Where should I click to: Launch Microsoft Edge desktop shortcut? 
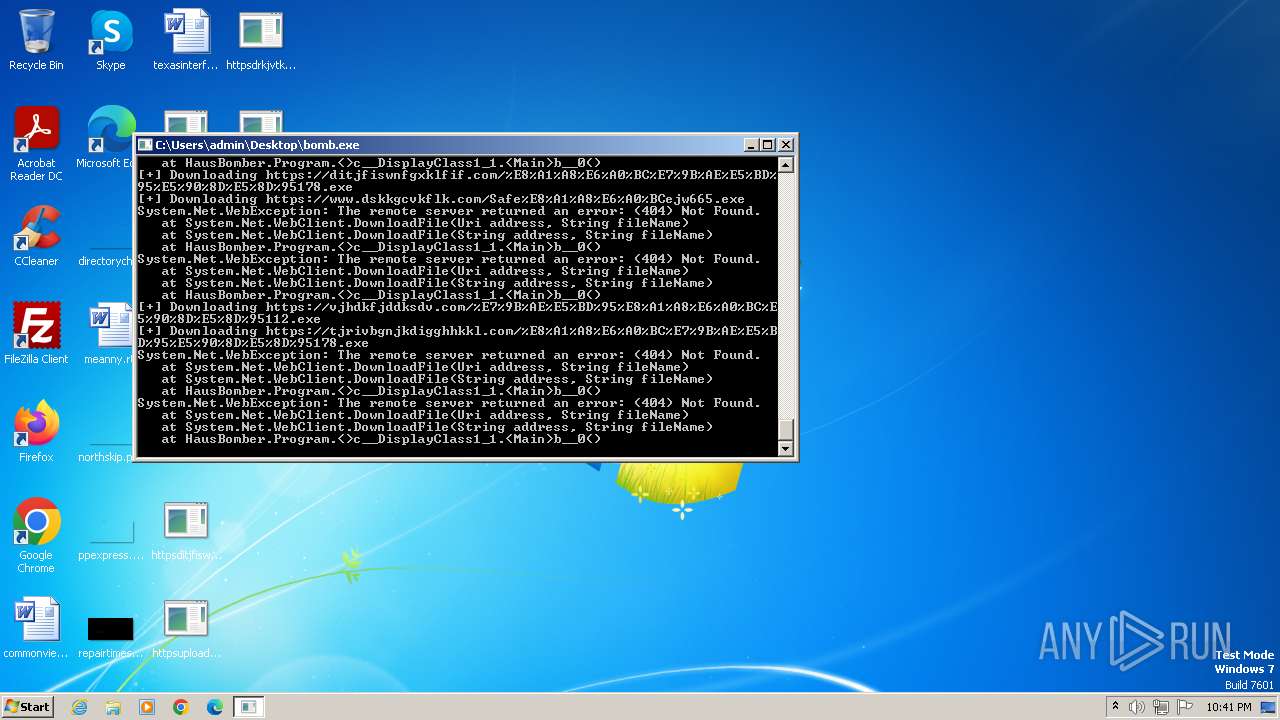108,138
